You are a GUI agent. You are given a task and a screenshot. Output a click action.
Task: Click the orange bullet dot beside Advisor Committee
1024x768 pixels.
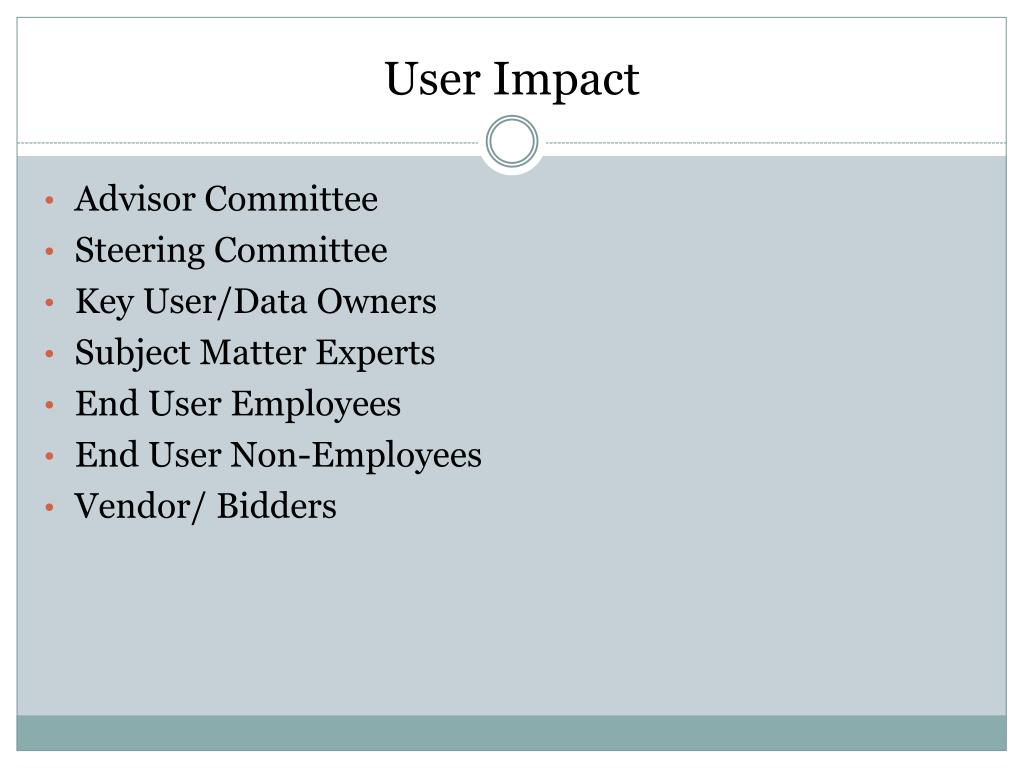point(50,200)
